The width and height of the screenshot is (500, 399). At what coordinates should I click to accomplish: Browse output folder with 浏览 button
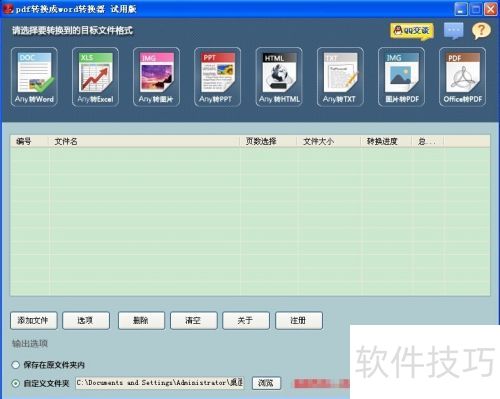266,383
